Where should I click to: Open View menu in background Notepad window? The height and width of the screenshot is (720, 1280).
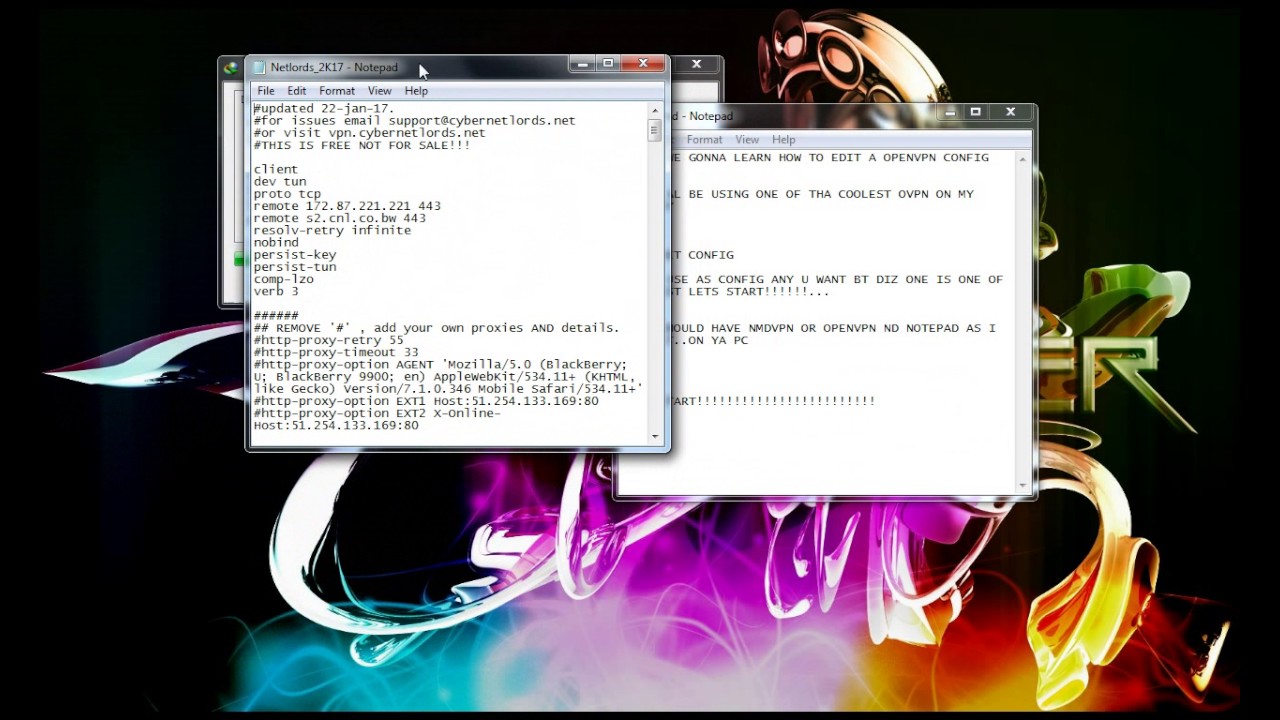point(747,140)
